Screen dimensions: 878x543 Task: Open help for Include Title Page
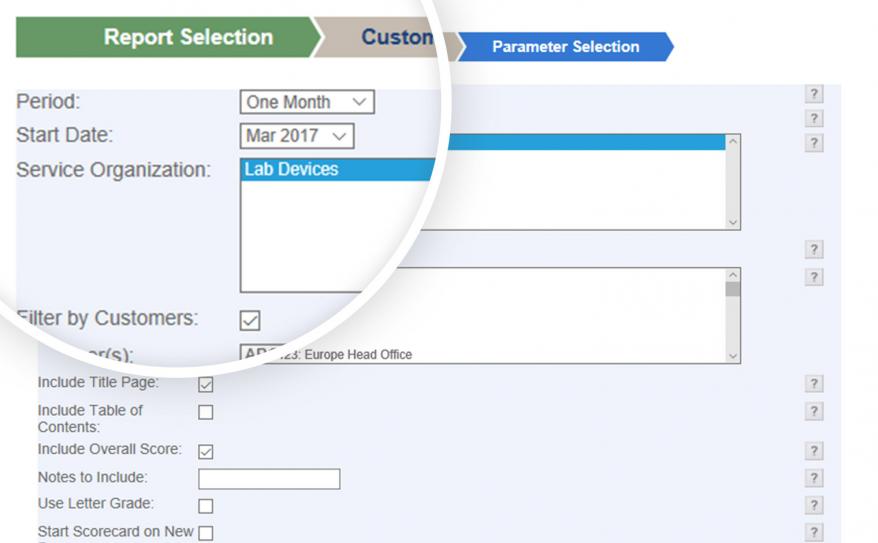(x=814, y=384)
